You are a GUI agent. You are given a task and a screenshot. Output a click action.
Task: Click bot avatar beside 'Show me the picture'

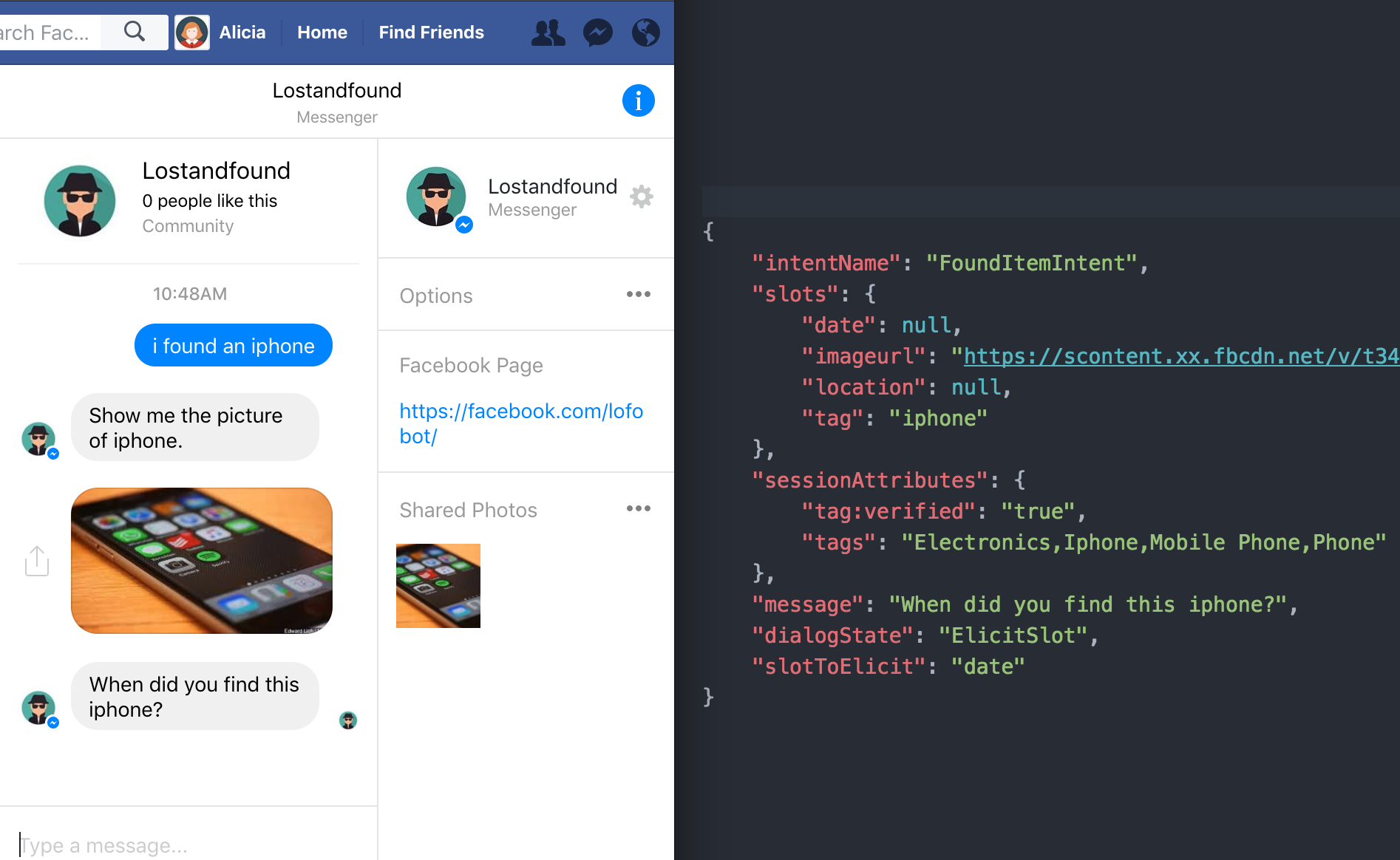coord(38,439)
